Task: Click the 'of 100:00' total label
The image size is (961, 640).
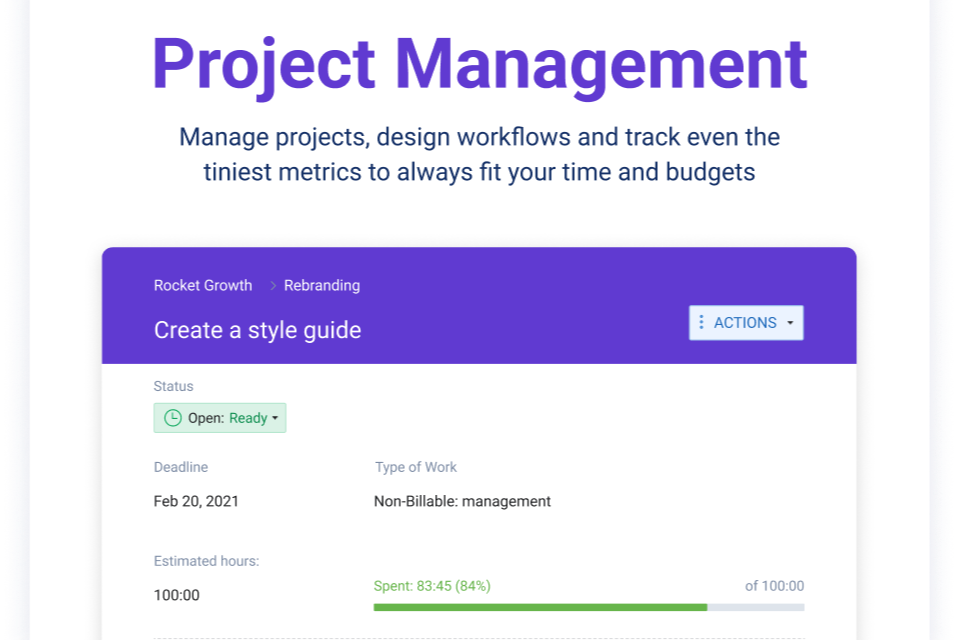Action: click(x=774, y=586)
